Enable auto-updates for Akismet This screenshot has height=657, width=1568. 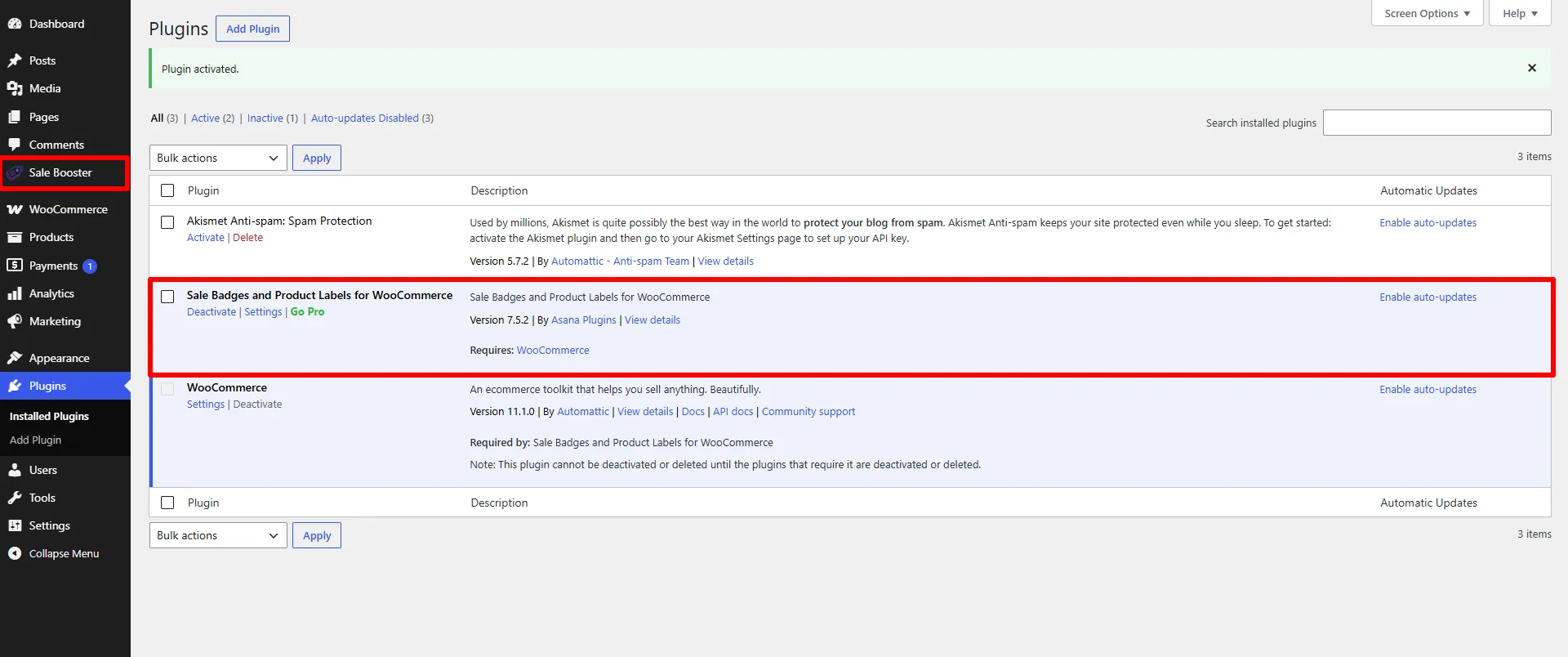[x=1428, y=222]
